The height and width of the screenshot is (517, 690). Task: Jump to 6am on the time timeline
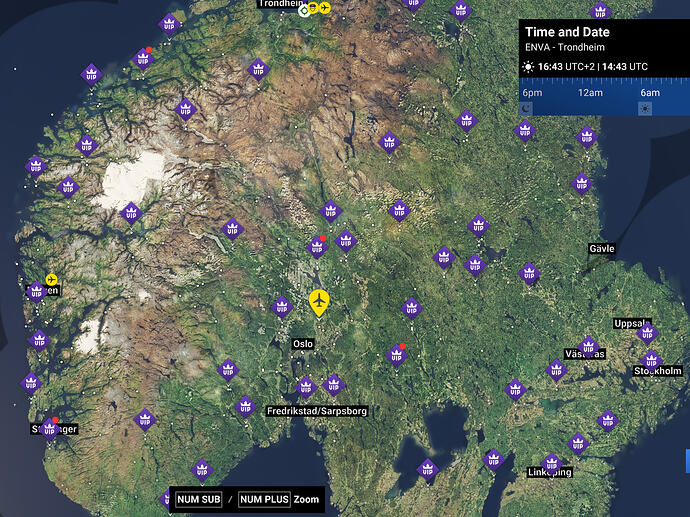click(650, 93)
